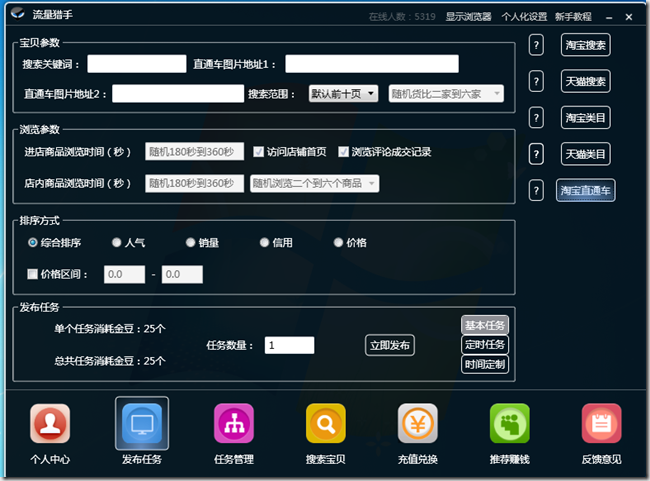Open 新手教程 menu
Image resolution: width=650 pixels, height=481 pixels.
coord(573,17)
